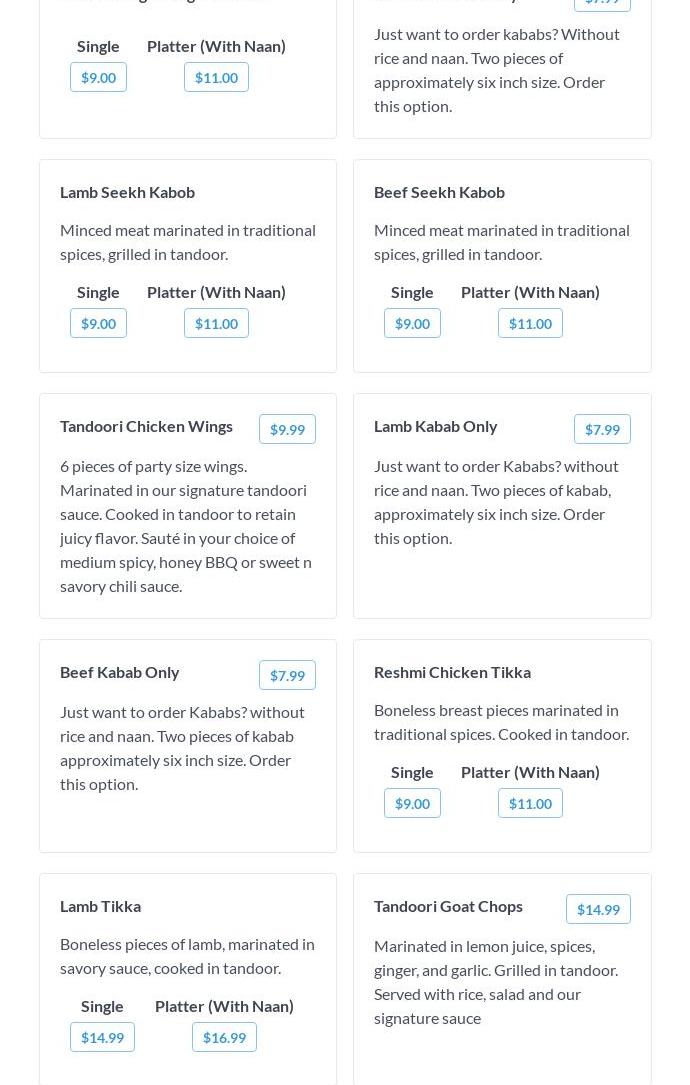Click Beef Kabab Only item title
Viewport: 690px width, 1085px height.
[119, 671]
